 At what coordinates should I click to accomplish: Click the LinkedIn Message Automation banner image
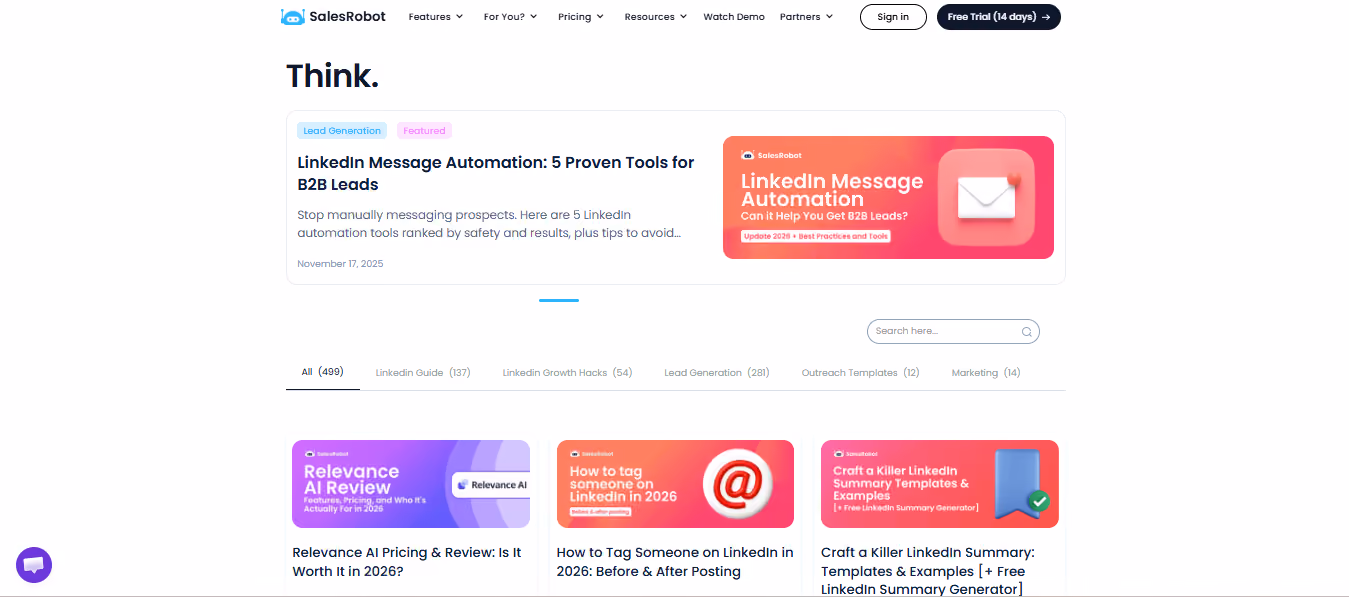[888, 197]
